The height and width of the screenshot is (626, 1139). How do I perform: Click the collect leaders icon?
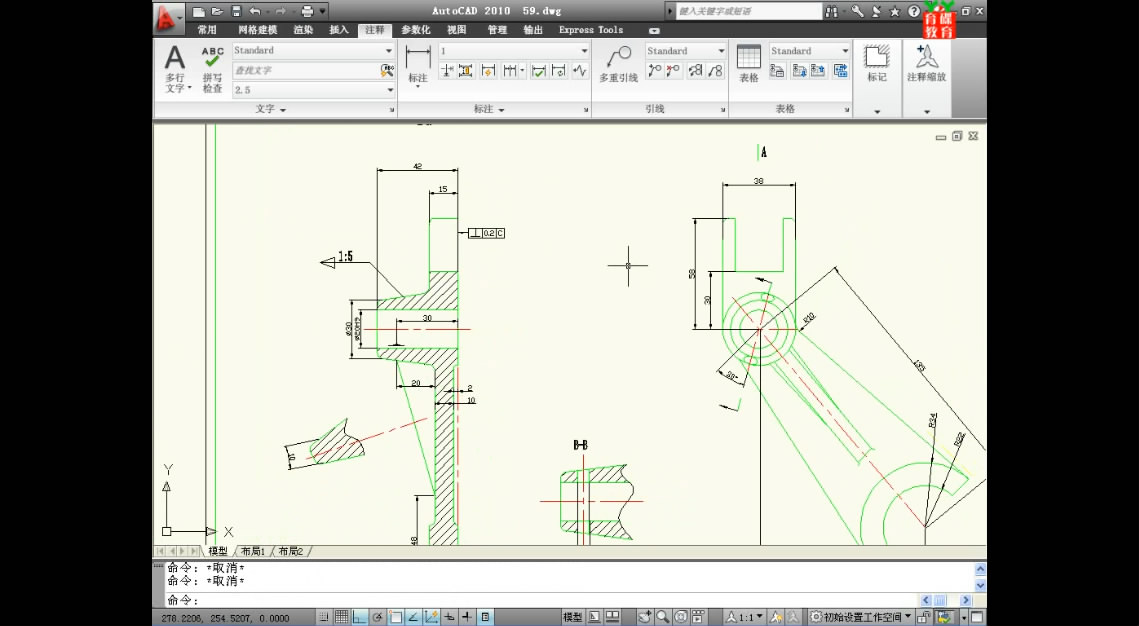point(716,70)
